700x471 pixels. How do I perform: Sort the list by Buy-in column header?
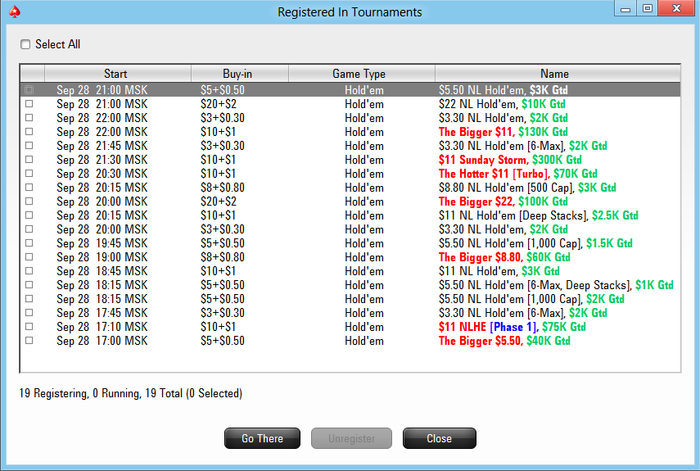[240, 74]
